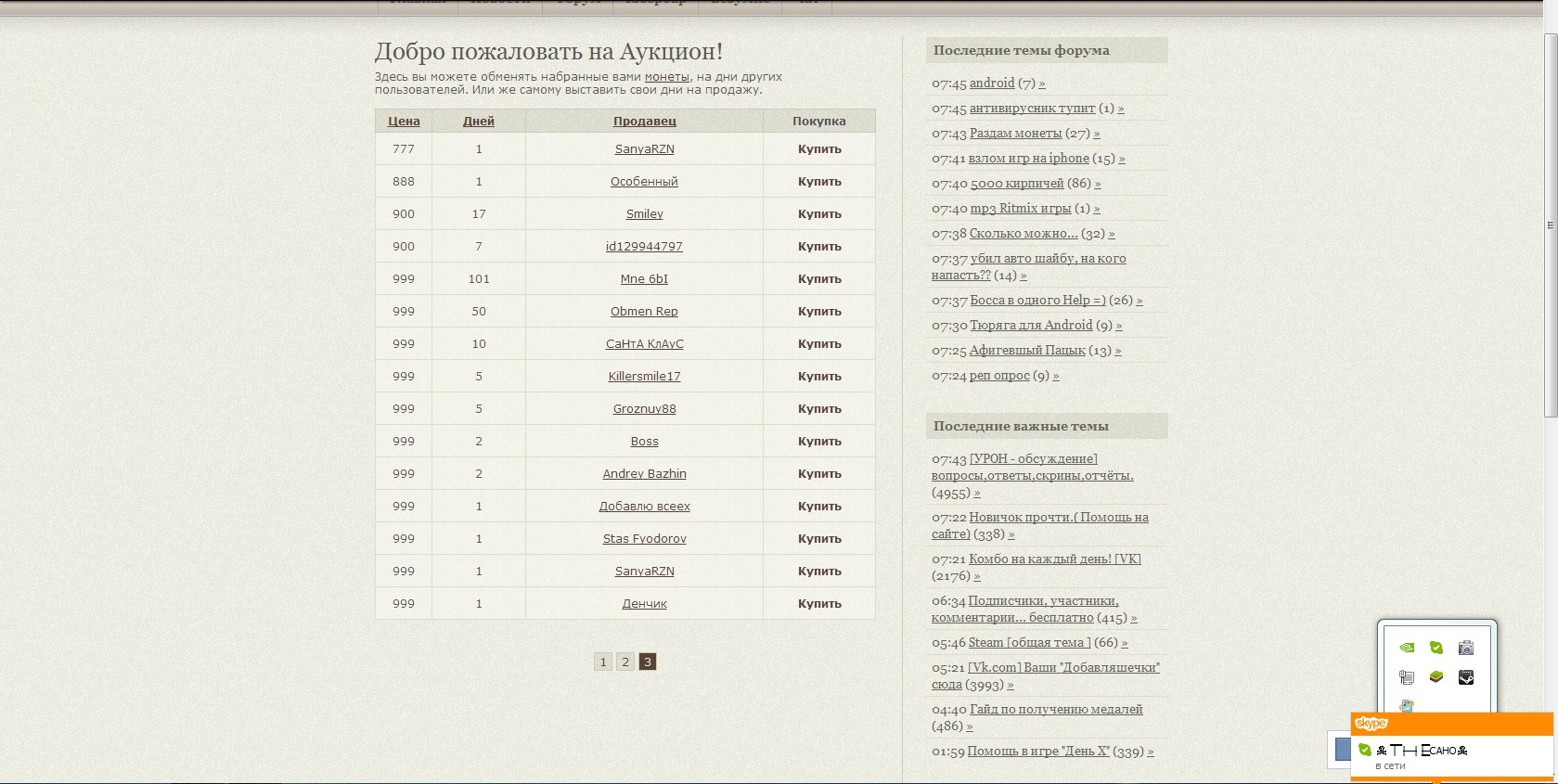This screenshot has height=784, width=1558.
Task: Buy the lot from Денчик
Action: tap(819, 603)
